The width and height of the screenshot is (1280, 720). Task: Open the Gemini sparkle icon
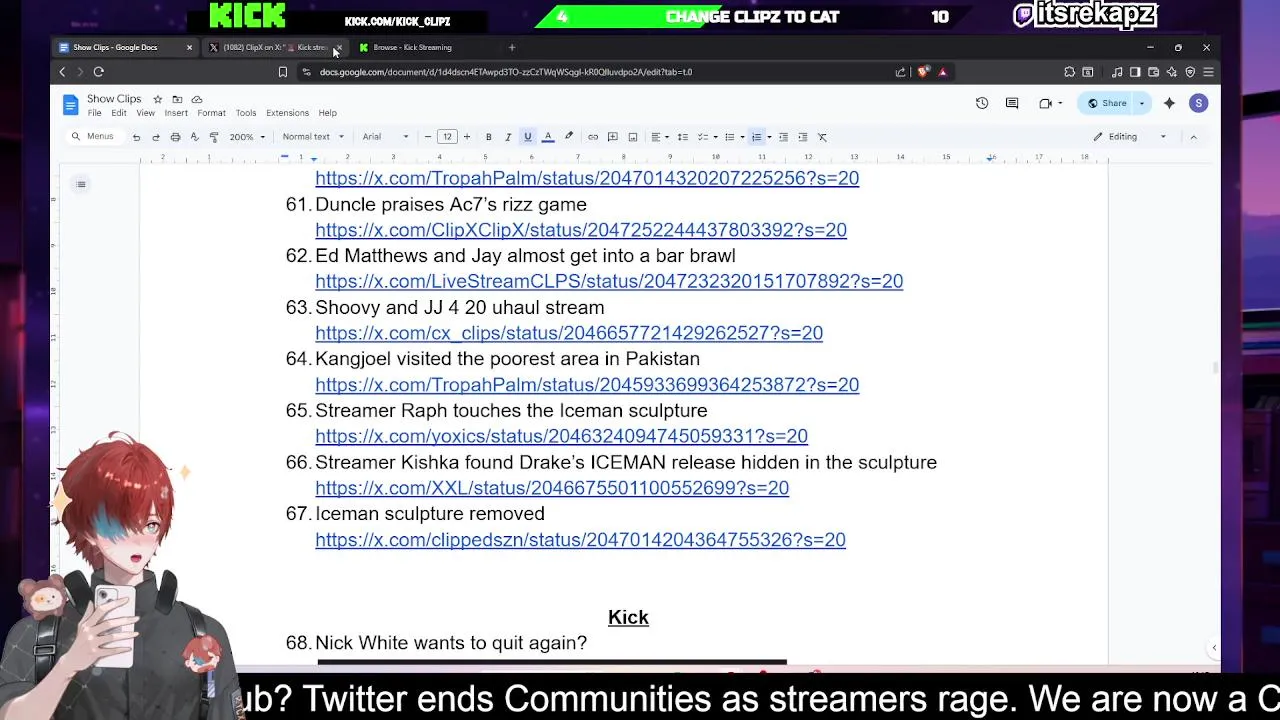coord(1169,103)
